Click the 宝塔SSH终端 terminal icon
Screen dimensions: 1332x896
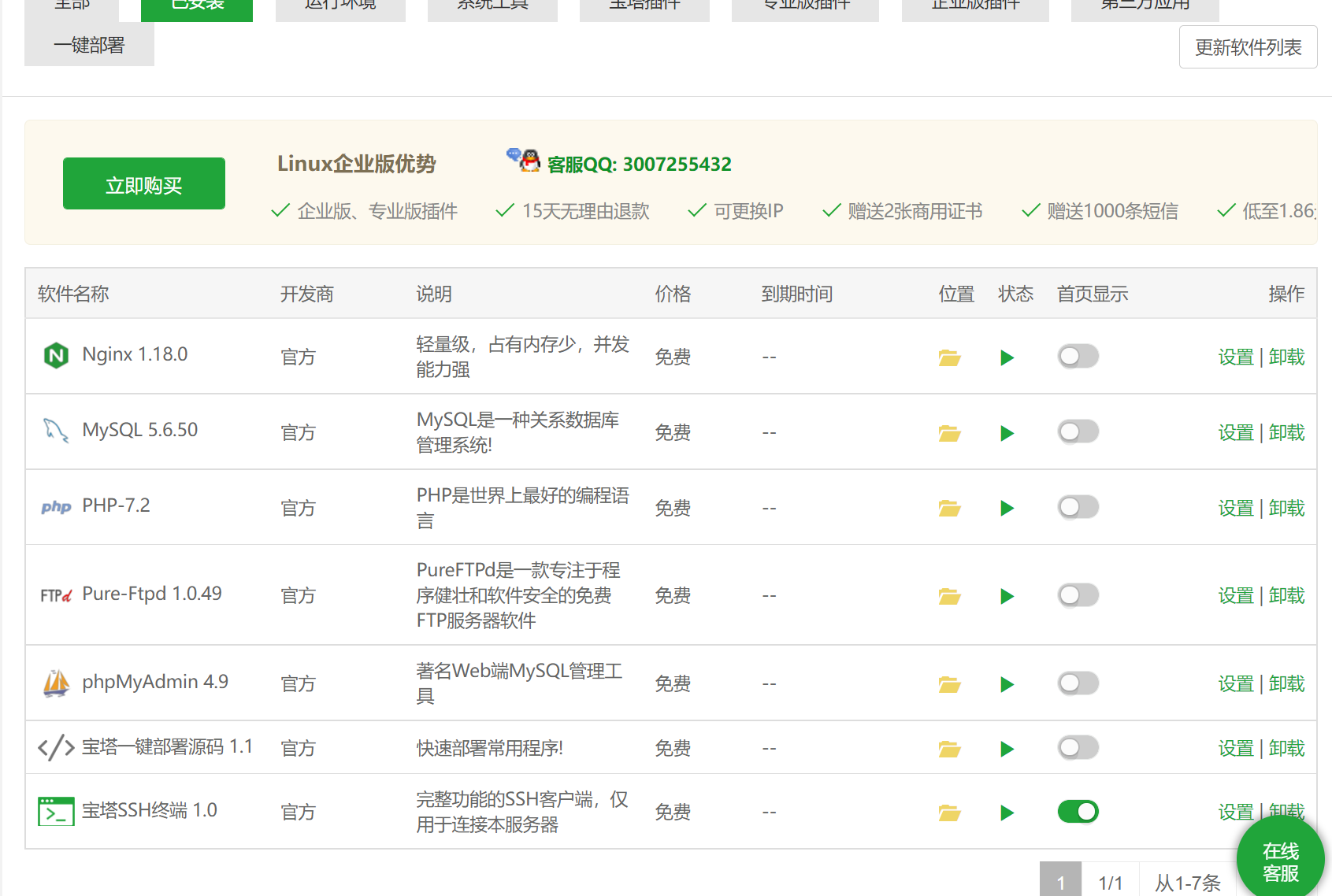click(x=56, y=812)
